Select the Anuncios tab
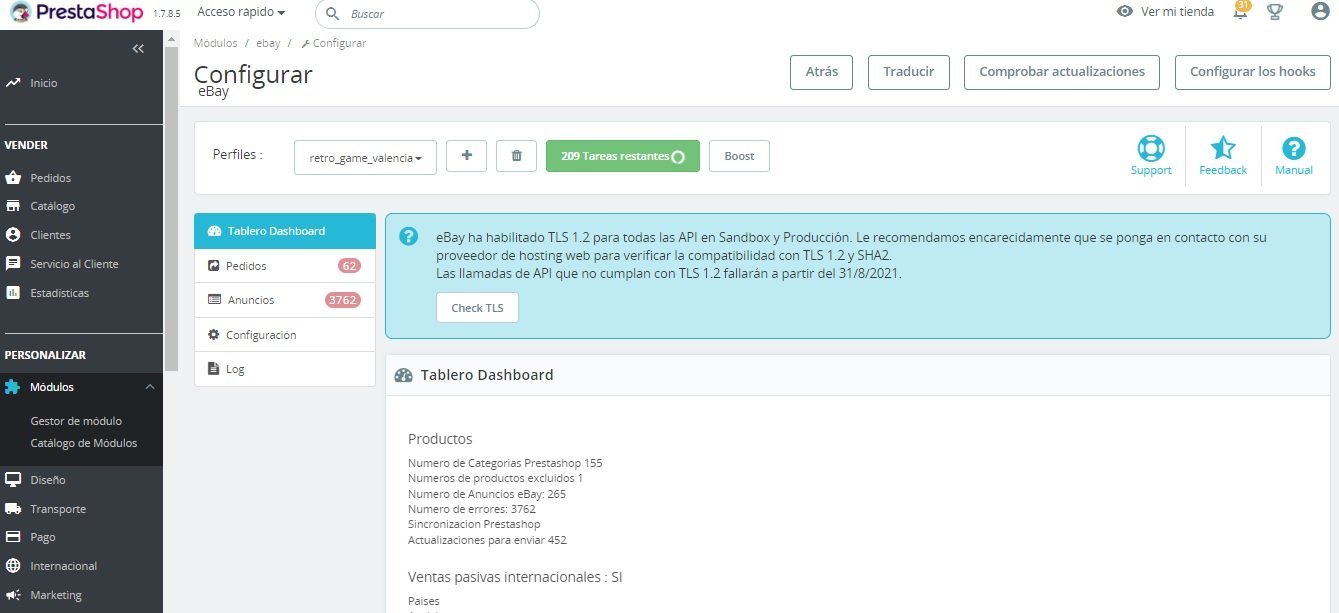1339x613 pixels. coord(285,300)
